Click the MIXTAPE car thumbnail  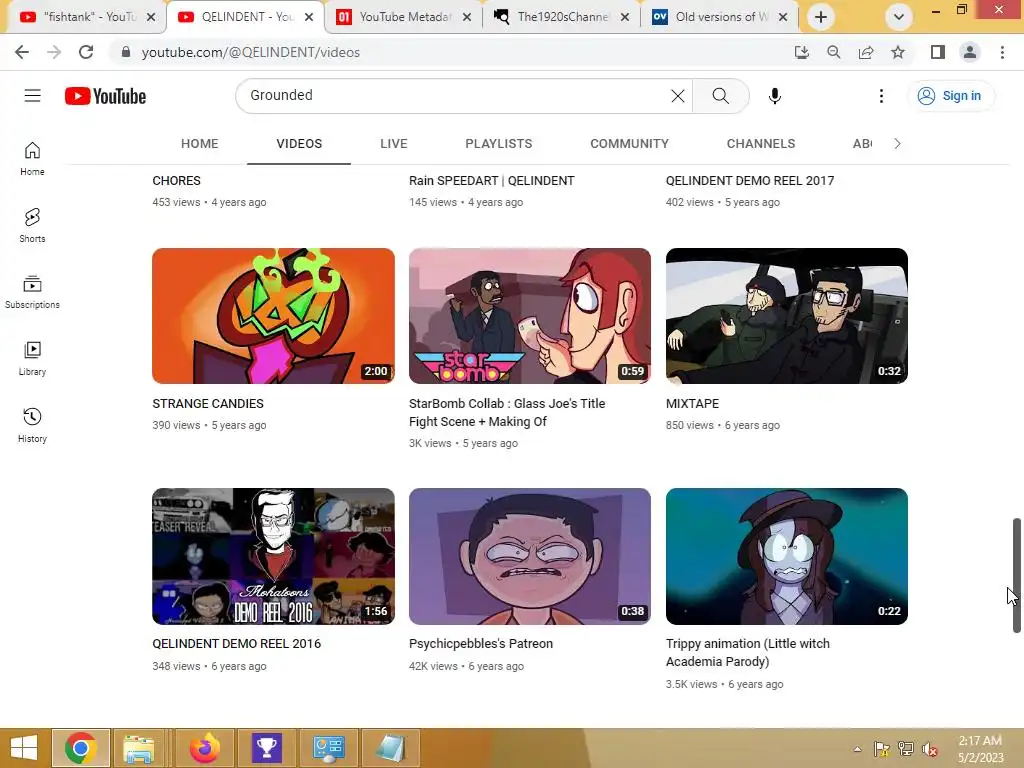click(786, 316)
